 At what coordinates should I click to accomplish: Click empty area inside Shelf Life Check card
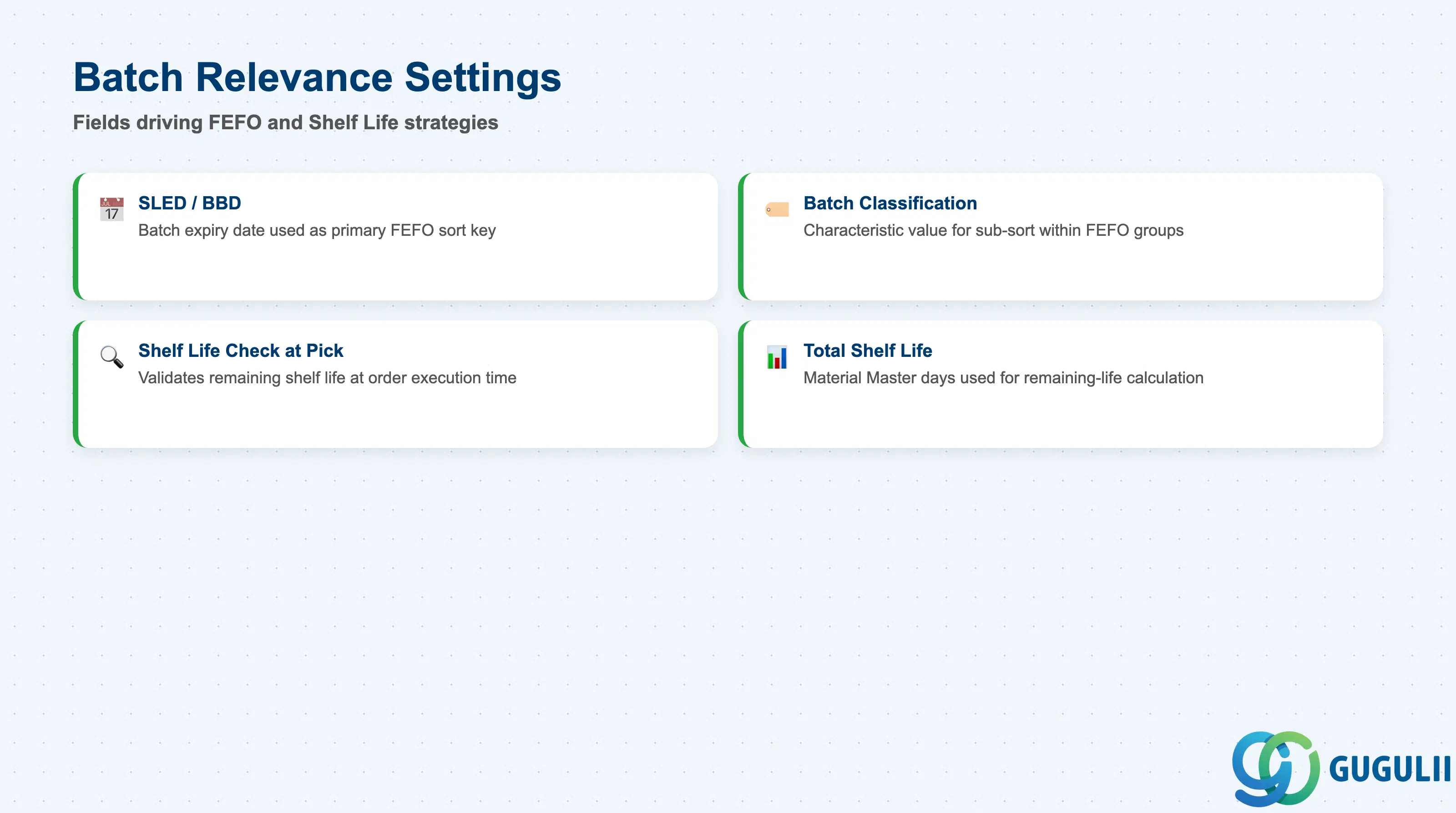pyautogui.click(x=396, y=418)
